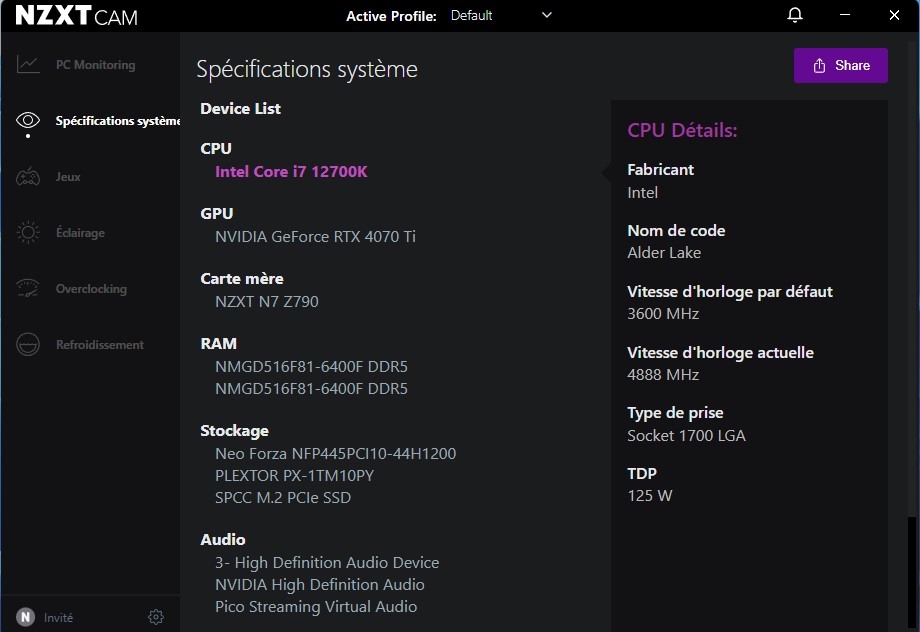This screenshot has width=920, height=632.
Task: Click the 125 W TDP value
Action: click(650, 496)
